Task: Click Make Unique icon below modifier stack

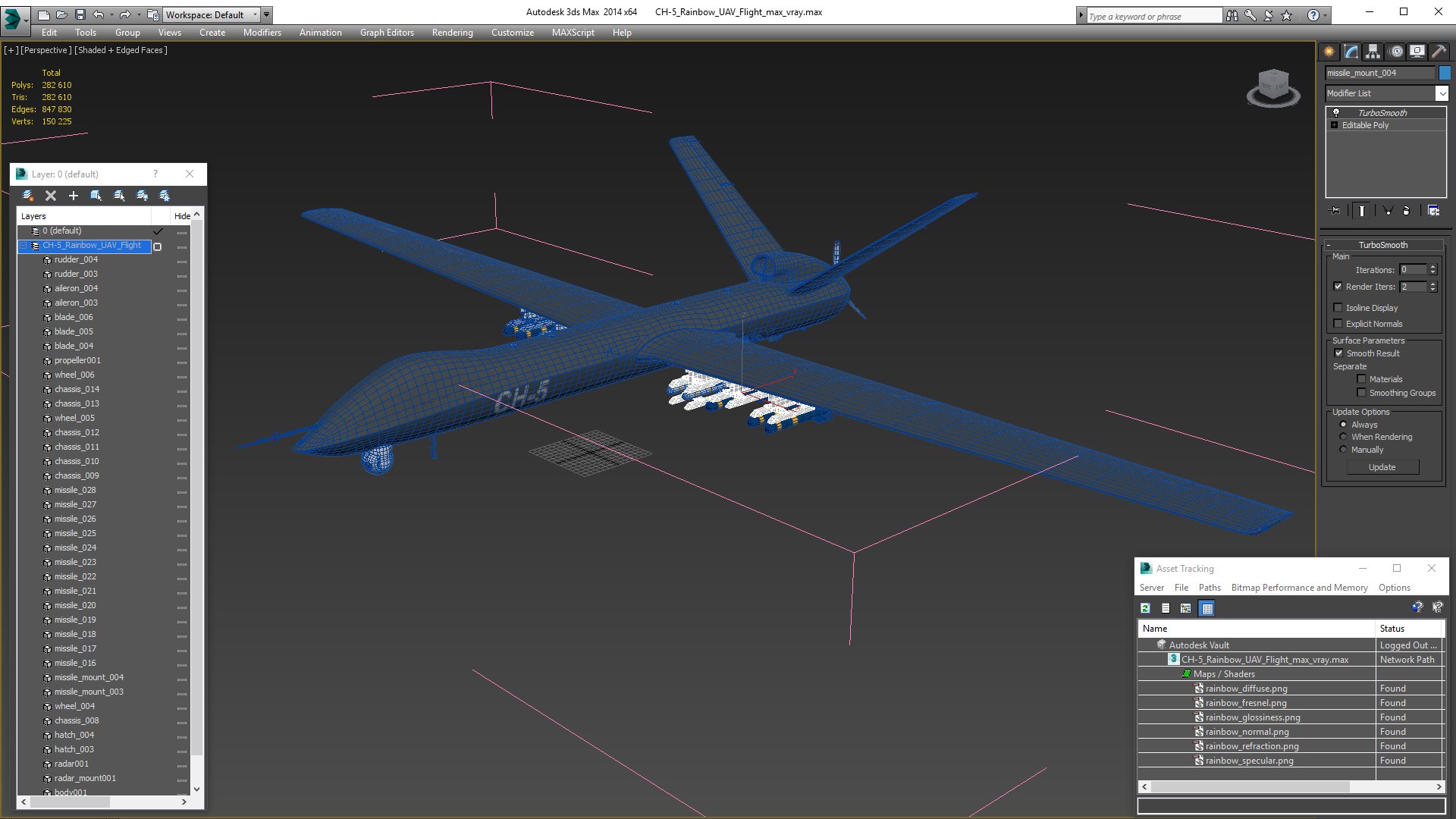Action: [x=1388, y=211]
